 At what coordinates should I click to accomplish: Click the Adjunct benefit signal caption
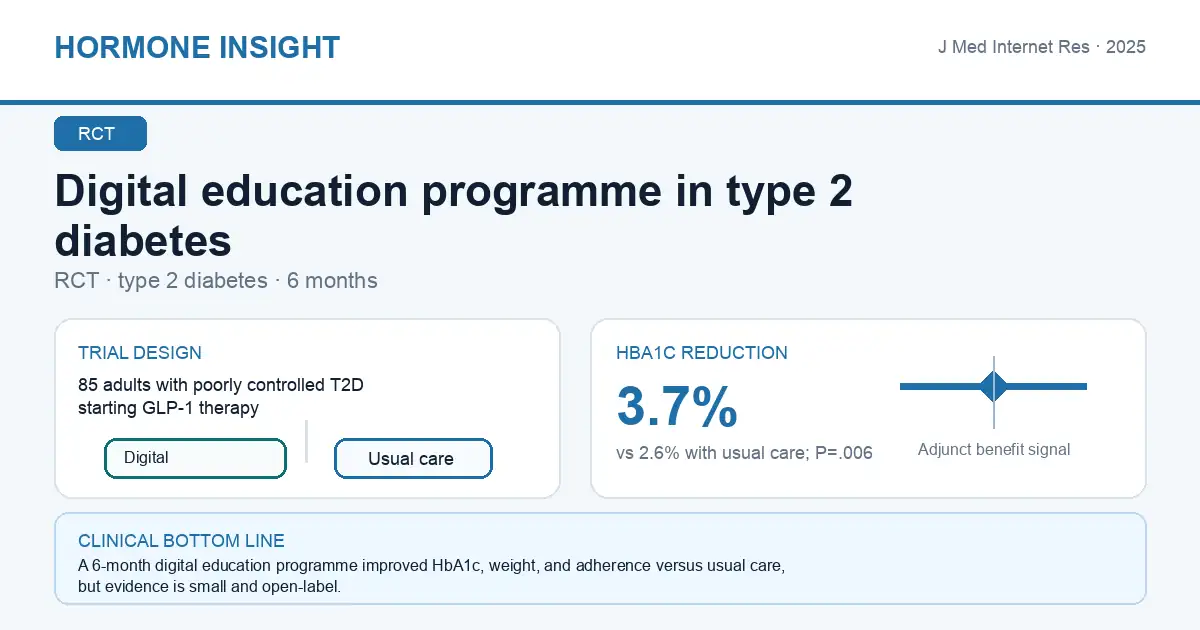click(994, 450)
